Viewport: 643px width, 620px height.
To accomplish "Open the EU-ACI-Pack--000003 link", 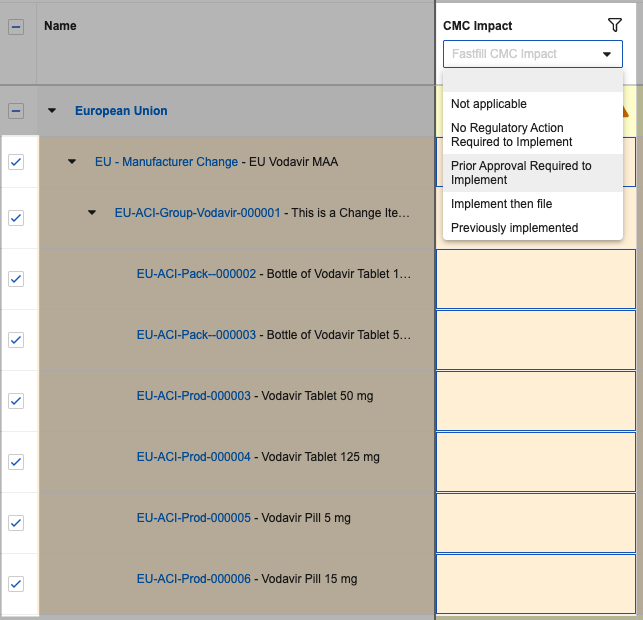I will click(x=196, y=335).
